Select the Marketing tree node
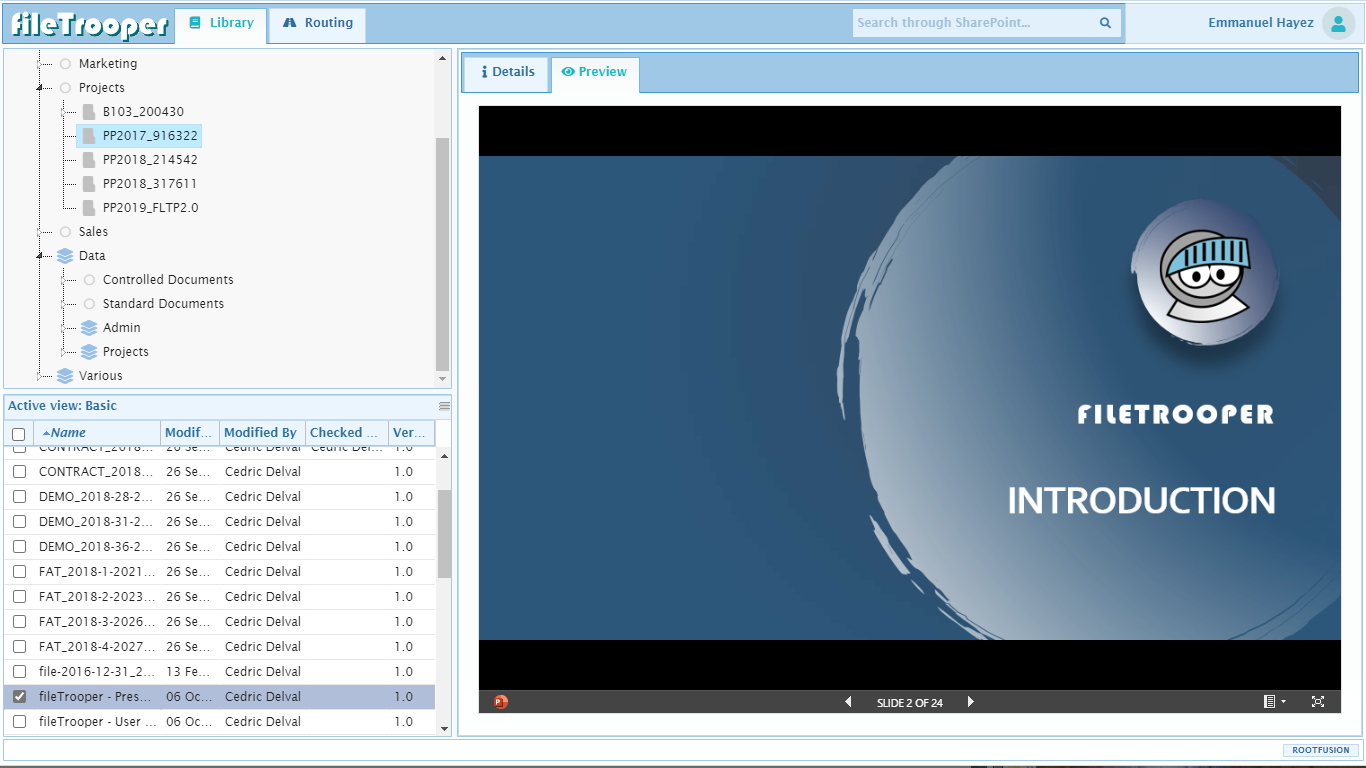Viewport: 1366px width, 768px height. click(108, 64)
